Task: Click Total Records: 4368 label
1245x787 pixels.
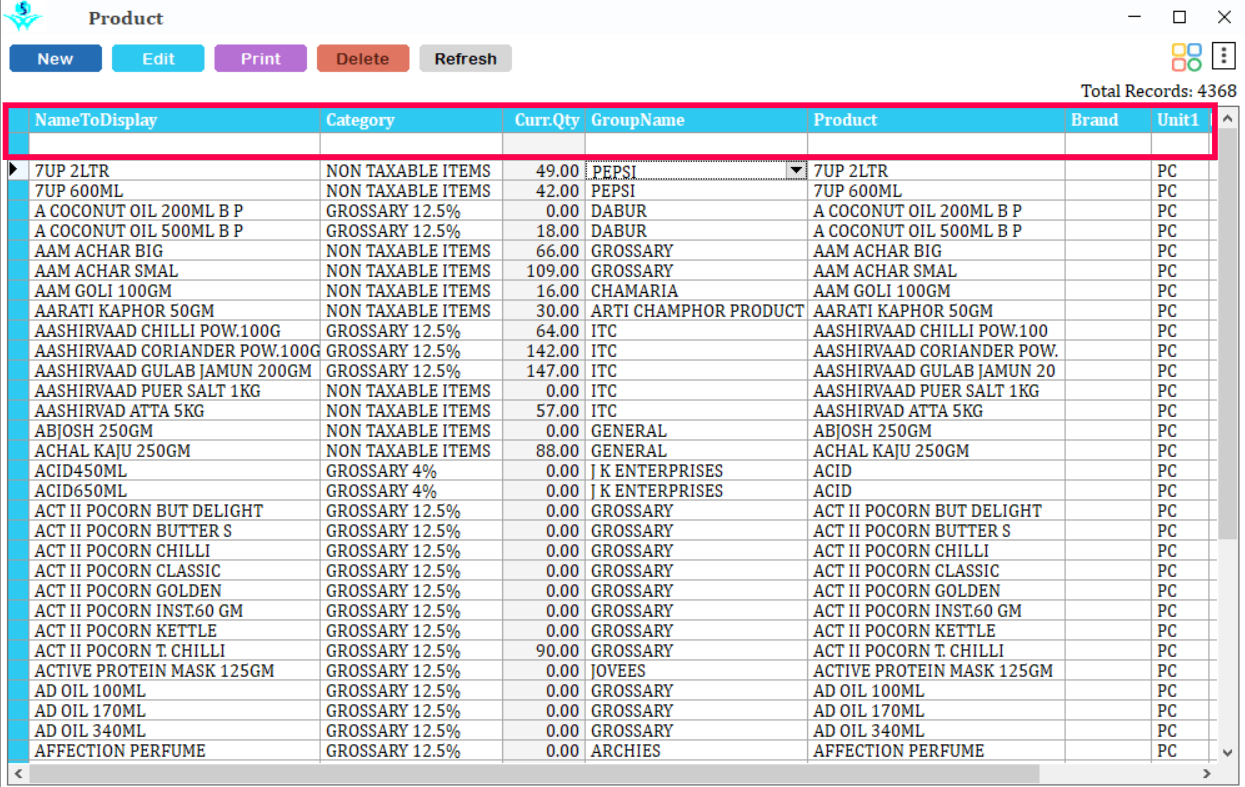Action: [x=1158, y=91]
